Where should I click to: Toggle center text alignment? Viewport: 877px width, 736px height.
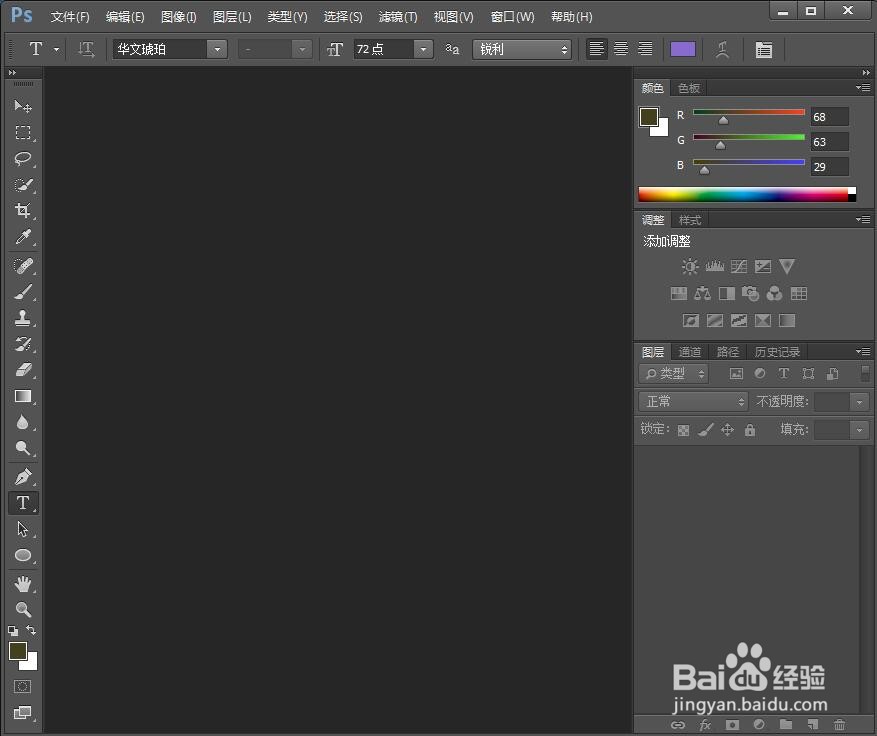pyautogui.click(x=621, y=49)
